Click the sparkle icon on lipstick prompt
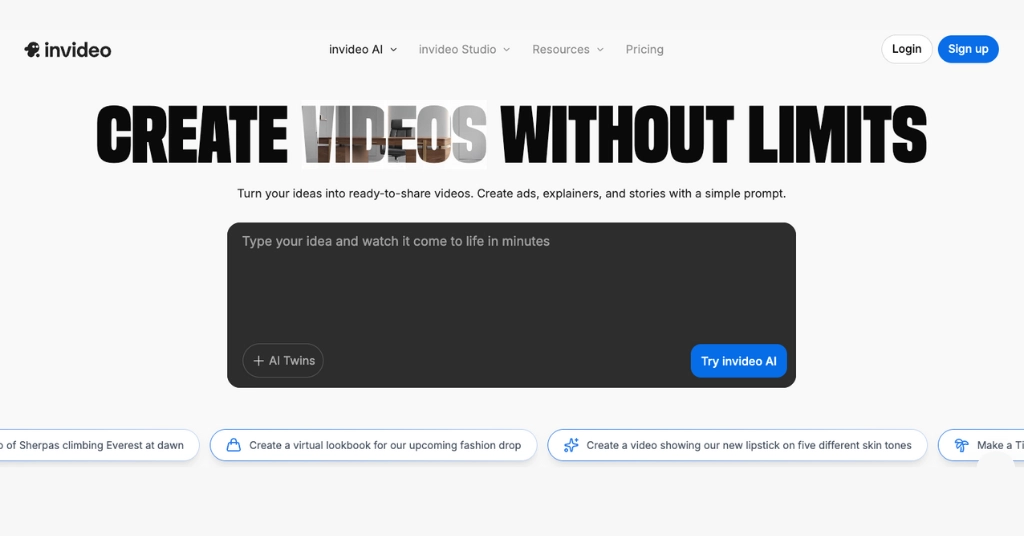The width and height of the screenshot is (1024, 536). [x=571, y=445]
